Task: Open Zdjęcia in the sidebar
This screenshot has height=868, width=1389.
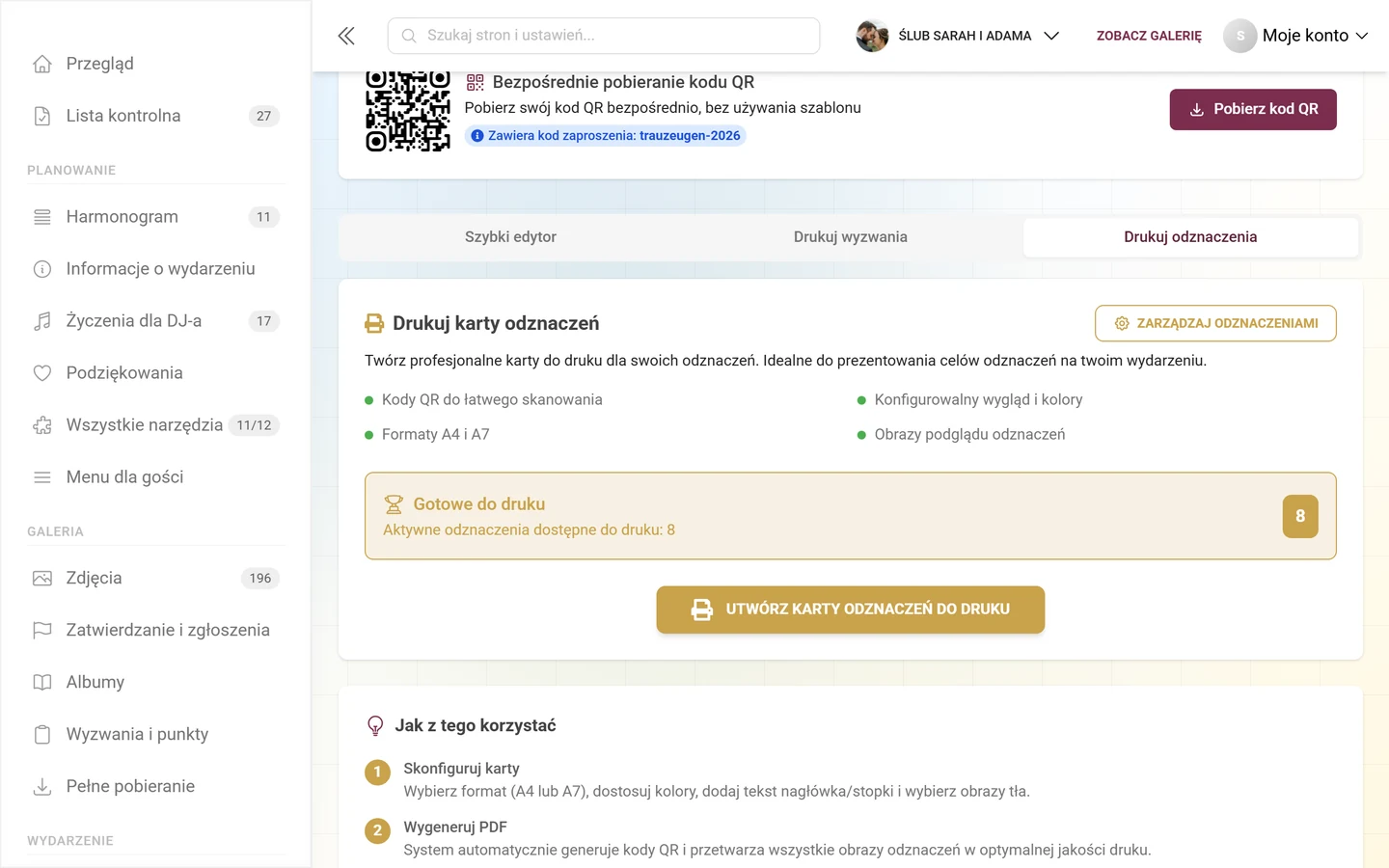Action: point(155,579)
